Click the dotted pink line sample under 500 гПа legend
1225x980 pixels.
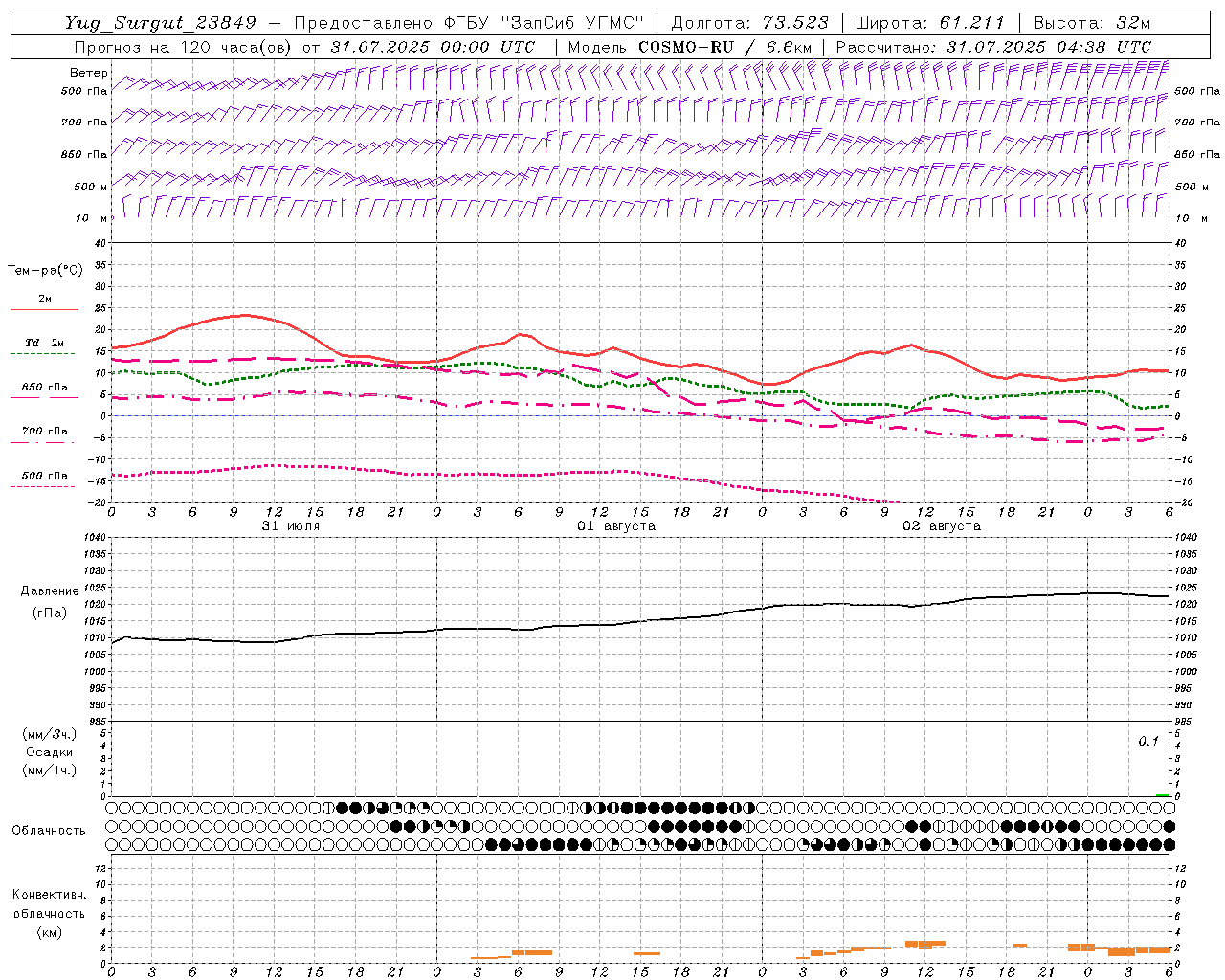click(x=42, y=486)
